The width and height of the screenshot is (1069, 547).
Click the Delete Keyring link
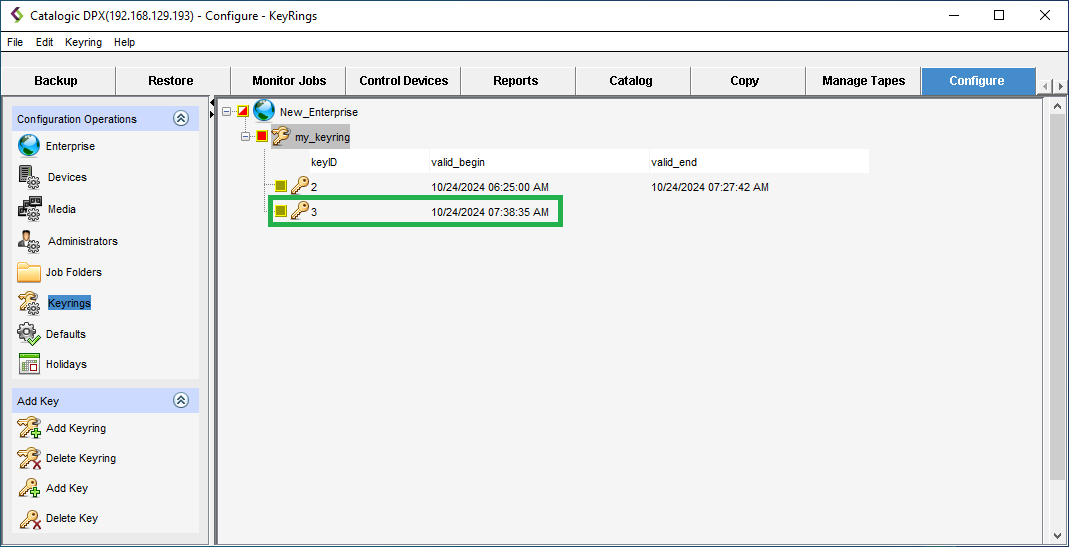(81, 458)
